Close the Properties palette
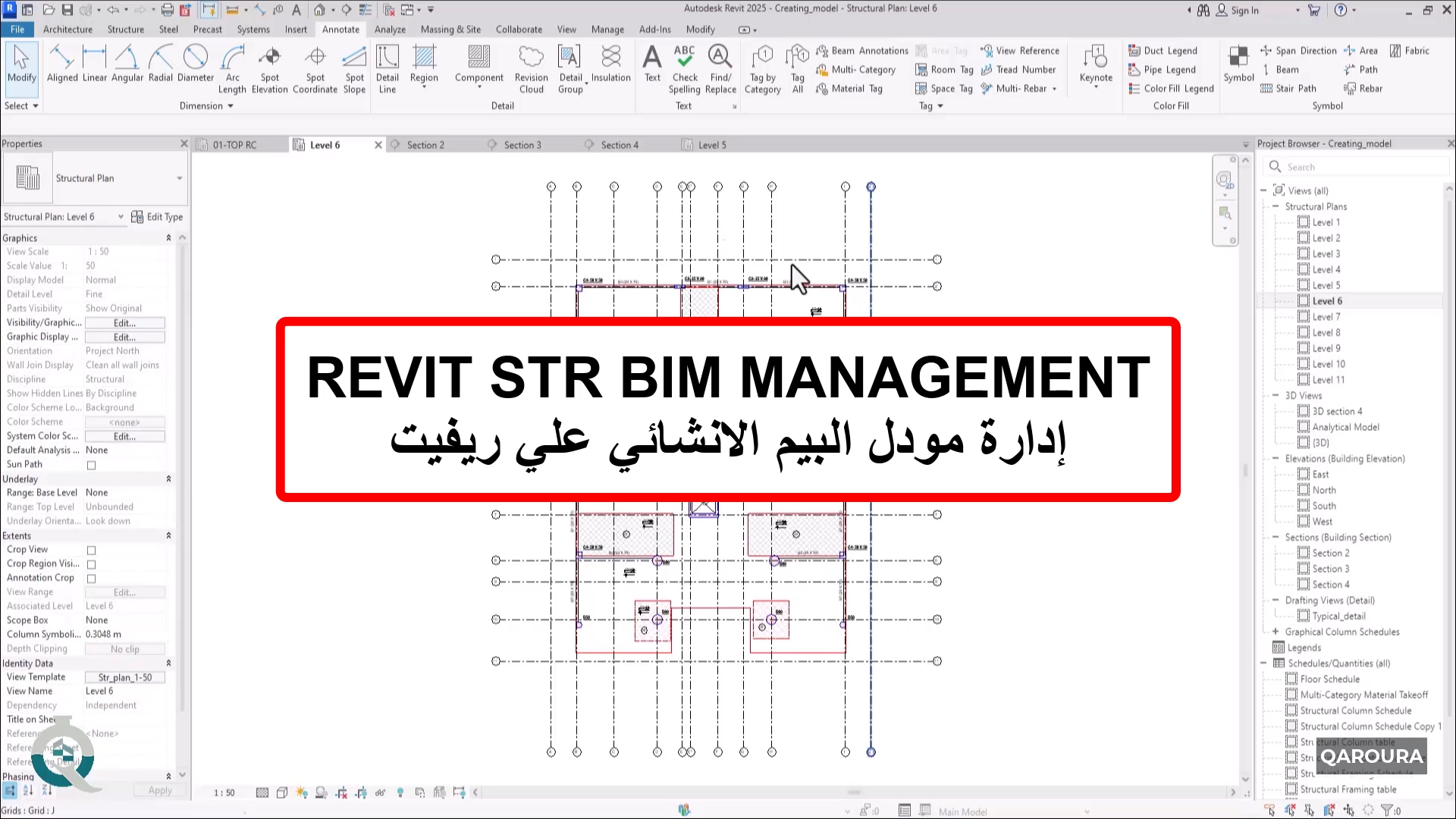The width and height of the screenshot is (1456, 819). [x=184, y=143]
